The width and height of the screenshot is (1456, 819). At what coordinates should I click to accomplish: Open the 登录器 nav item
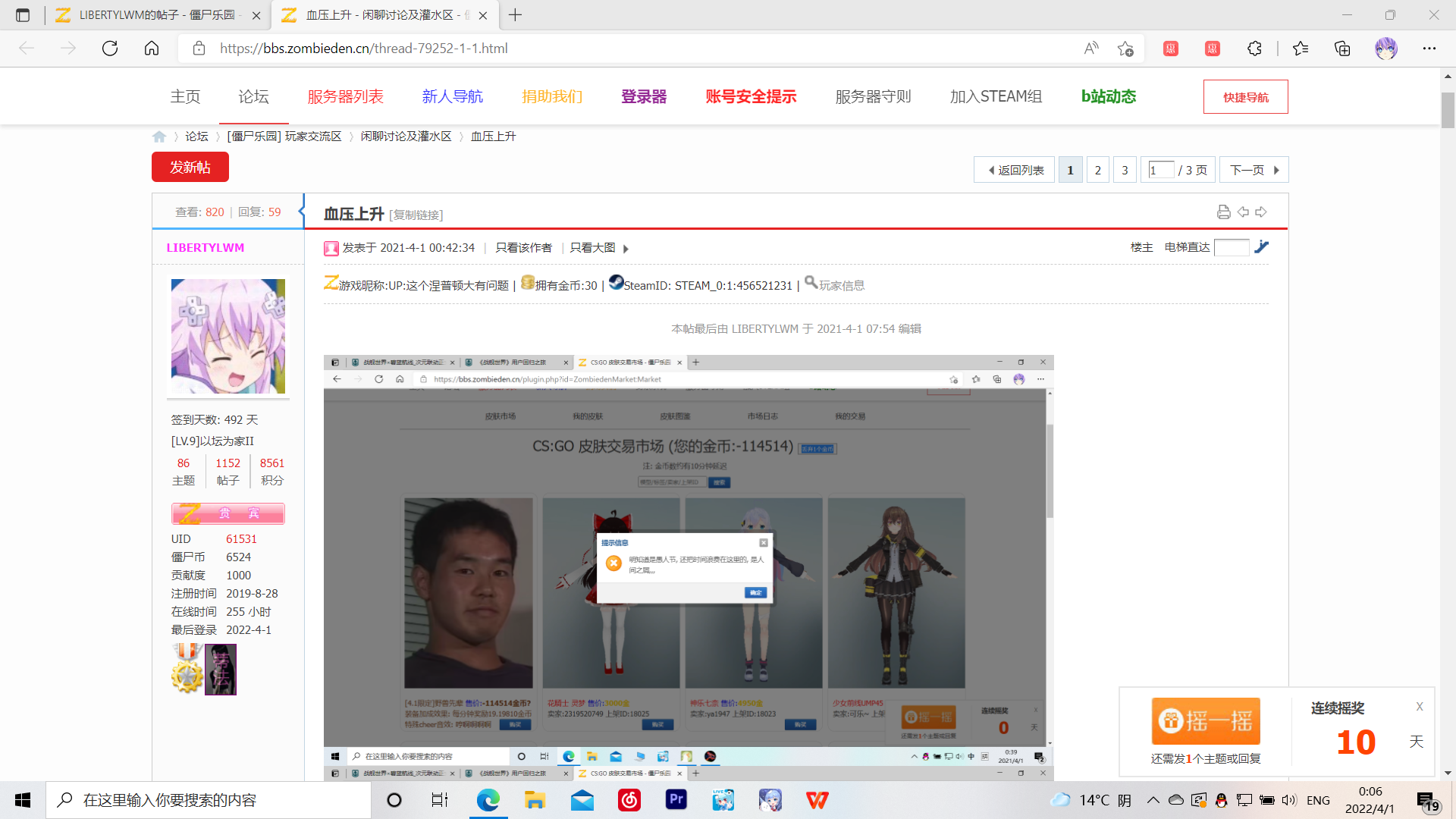click(x=644, y=96)
